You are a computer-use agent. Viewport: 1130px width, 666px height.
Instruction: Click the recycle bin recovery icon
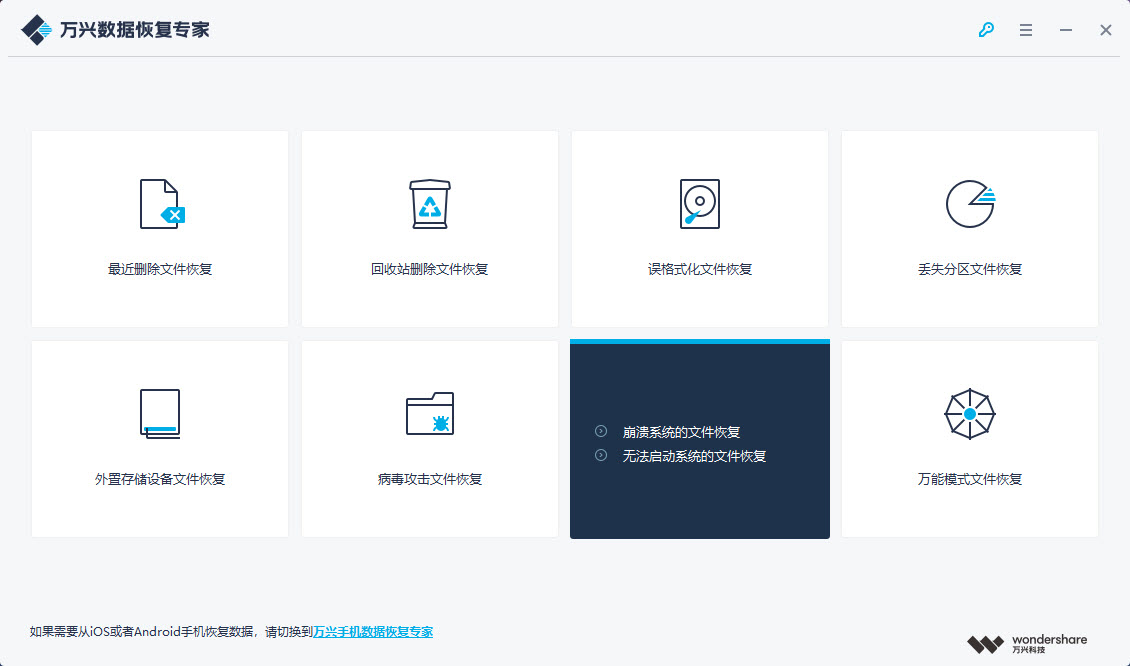[x=430, y=204]
